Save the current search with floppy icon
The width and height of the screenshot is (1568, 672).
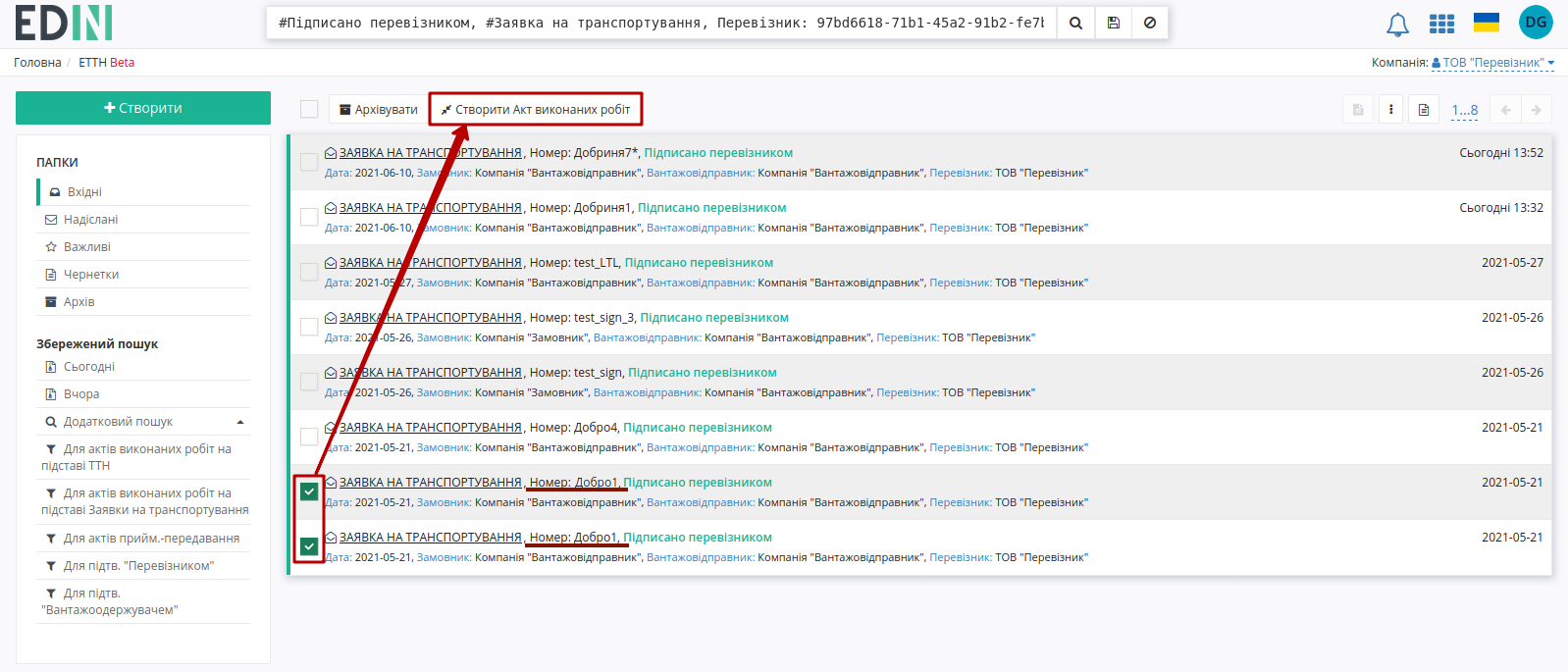click(x=1113, y=23)
